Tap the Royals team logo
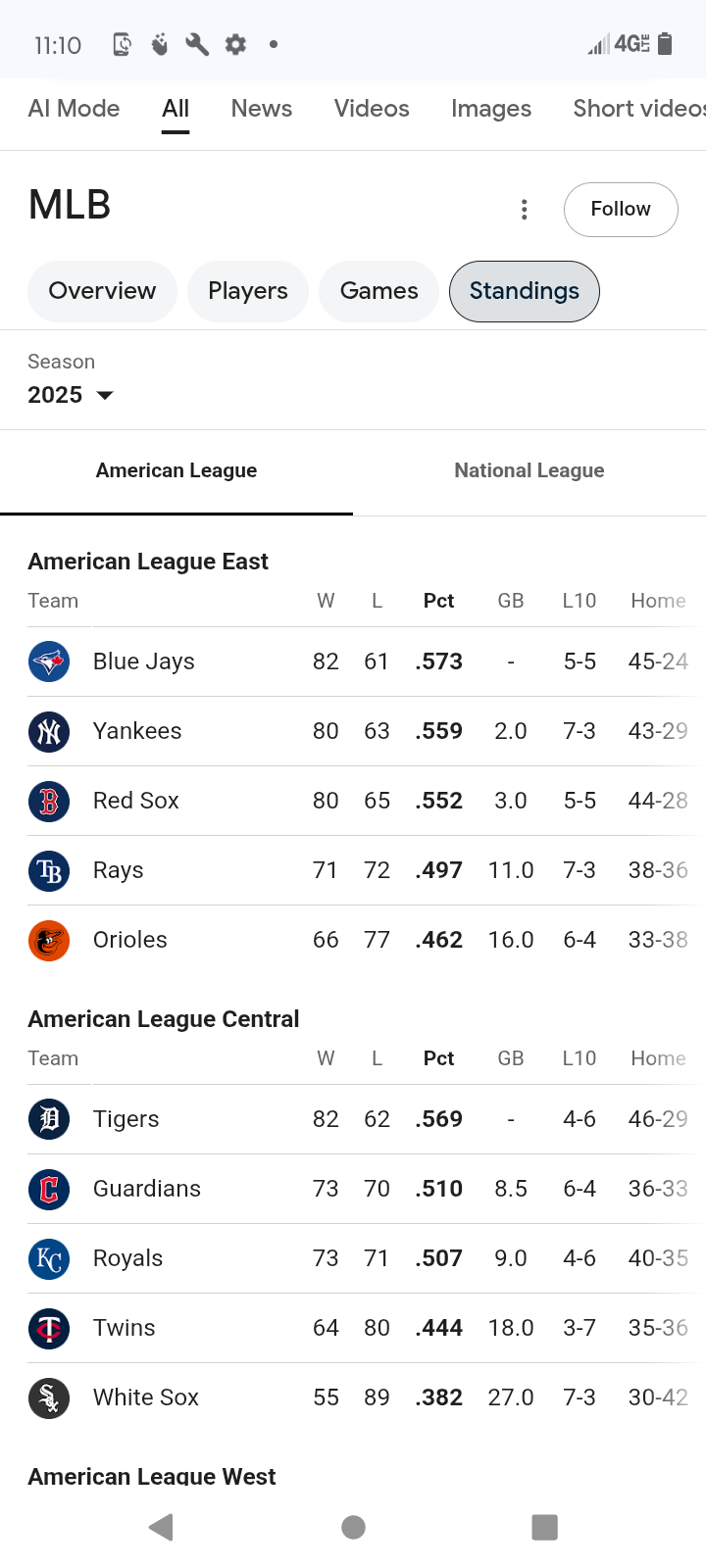The height and width of the screenshot is (1568, 706). (49, 1259)
